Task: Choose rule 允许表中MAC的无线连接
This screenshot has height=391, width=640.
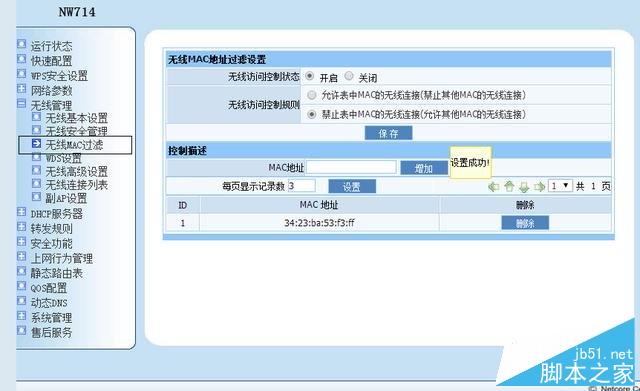Action: (x=312, y=95)
